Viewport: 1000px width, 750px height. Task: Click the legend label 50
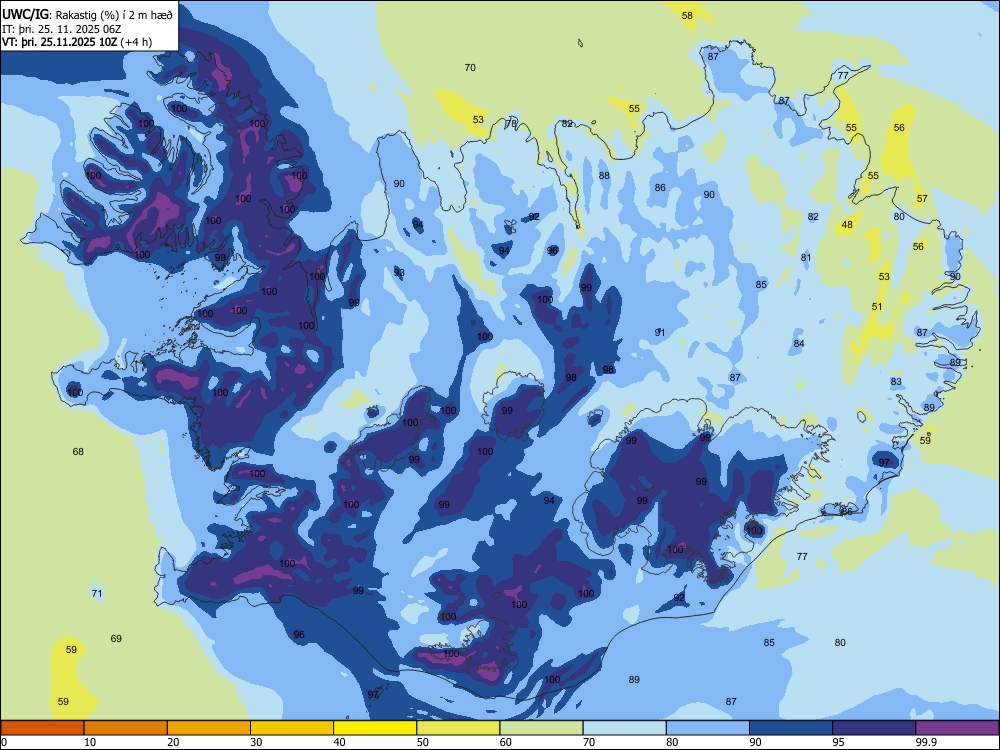coord(423,742)
